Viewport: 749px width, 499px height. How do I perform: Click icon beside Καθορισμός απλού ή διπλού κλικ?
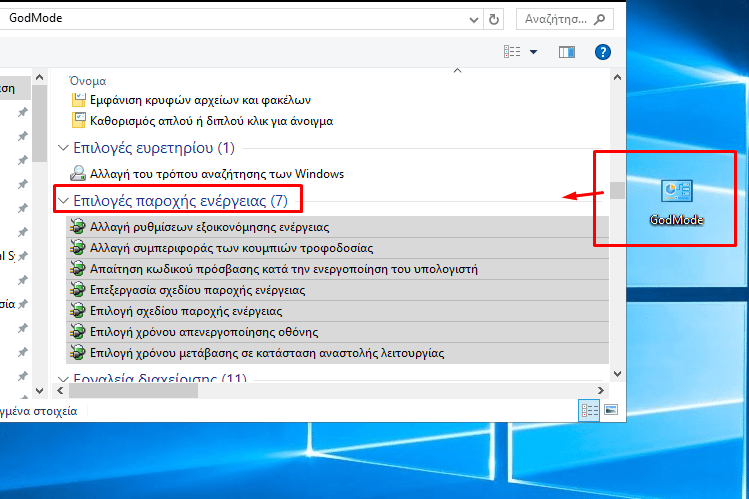click(x=78, y=120)
